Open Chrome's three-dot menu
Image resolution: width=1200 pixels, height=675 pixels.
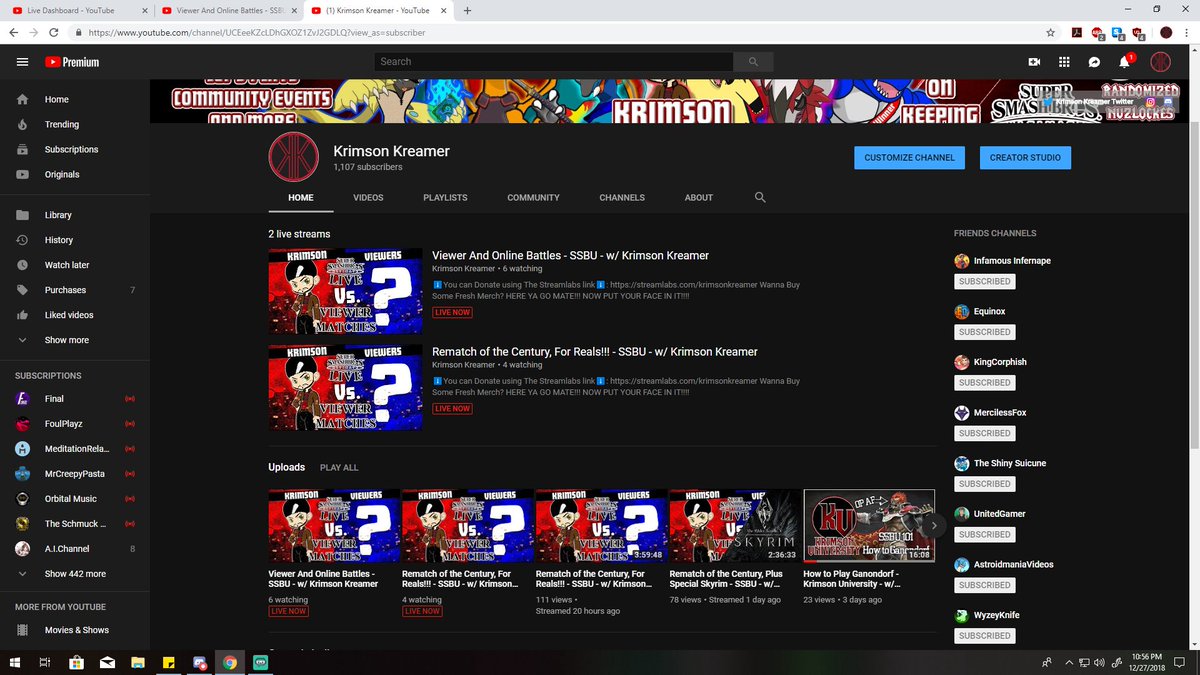pos(1187,32)
